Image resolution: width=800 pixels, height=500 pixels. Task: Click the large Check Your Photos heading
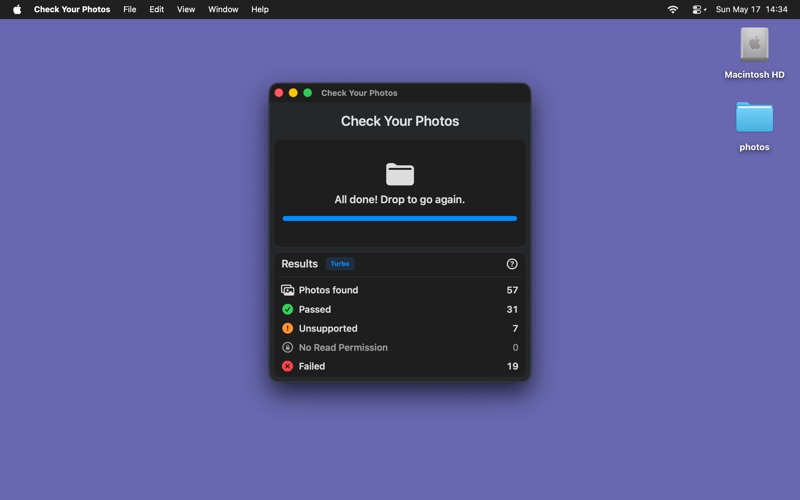[x=399, y=121]
